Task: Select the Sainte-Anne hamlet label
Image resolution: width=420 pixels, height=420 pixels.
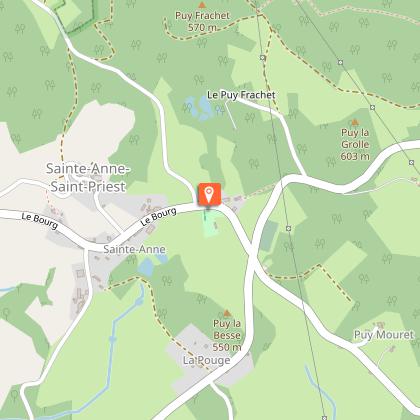Action: click(134, 249)
